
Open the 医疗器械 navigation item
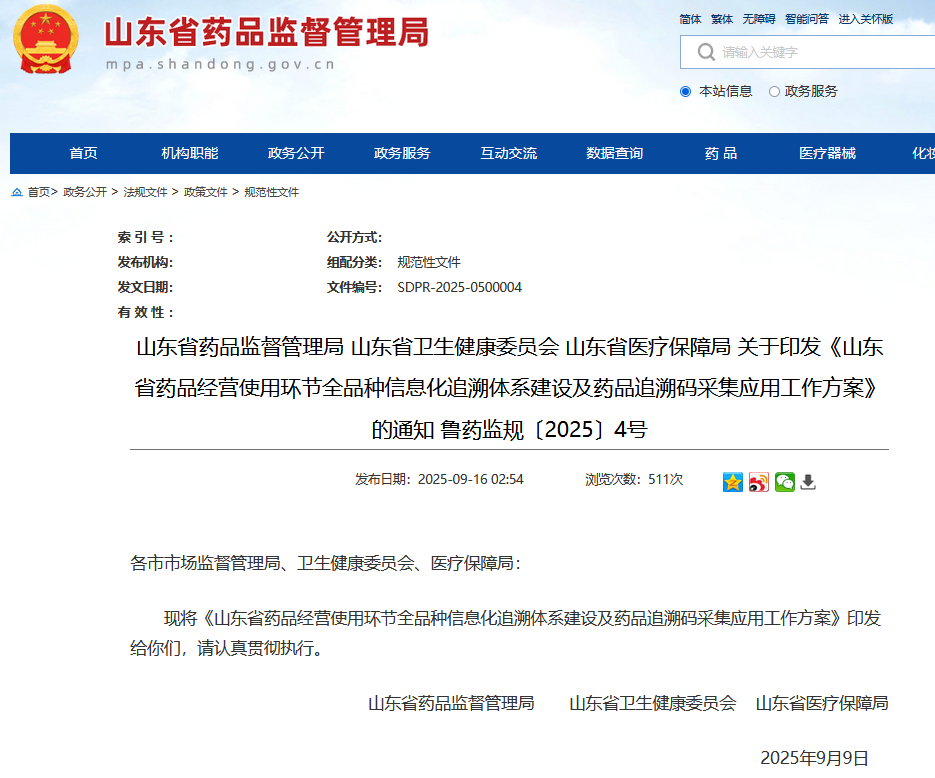[x=827, y=153]
